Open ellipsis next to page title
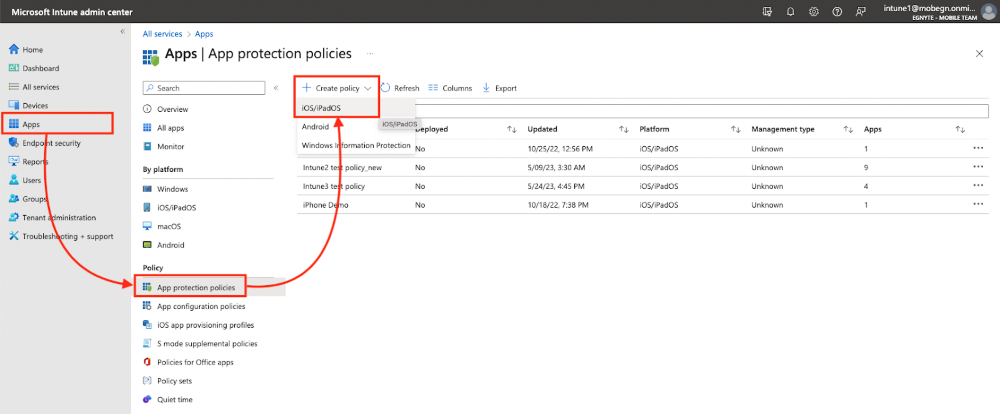The width and height of the screenshot is (1000, 414). (x=370, y=54)
